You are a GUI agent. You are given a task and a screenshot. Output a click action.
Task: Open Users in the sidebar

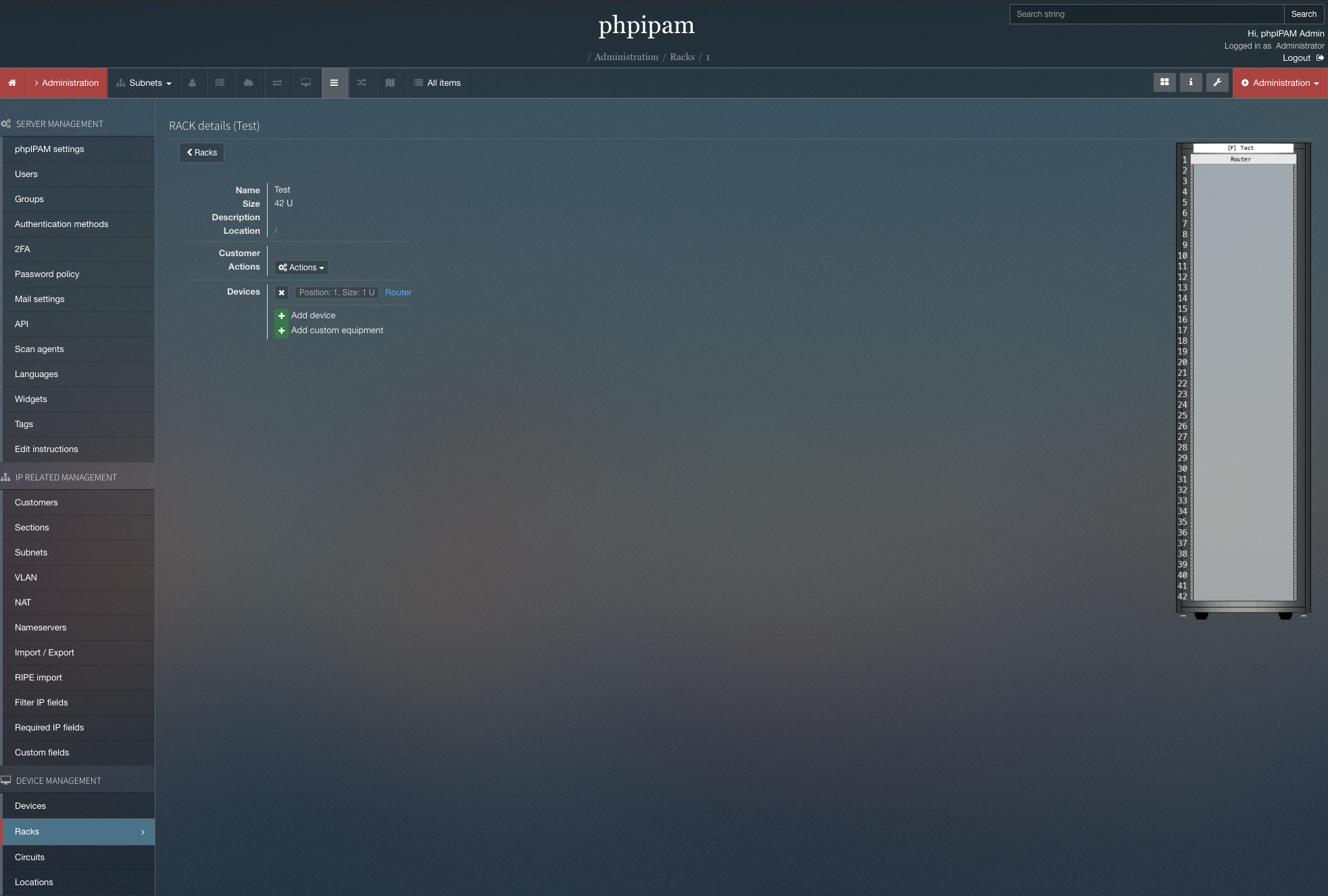(x=78, y=174)
